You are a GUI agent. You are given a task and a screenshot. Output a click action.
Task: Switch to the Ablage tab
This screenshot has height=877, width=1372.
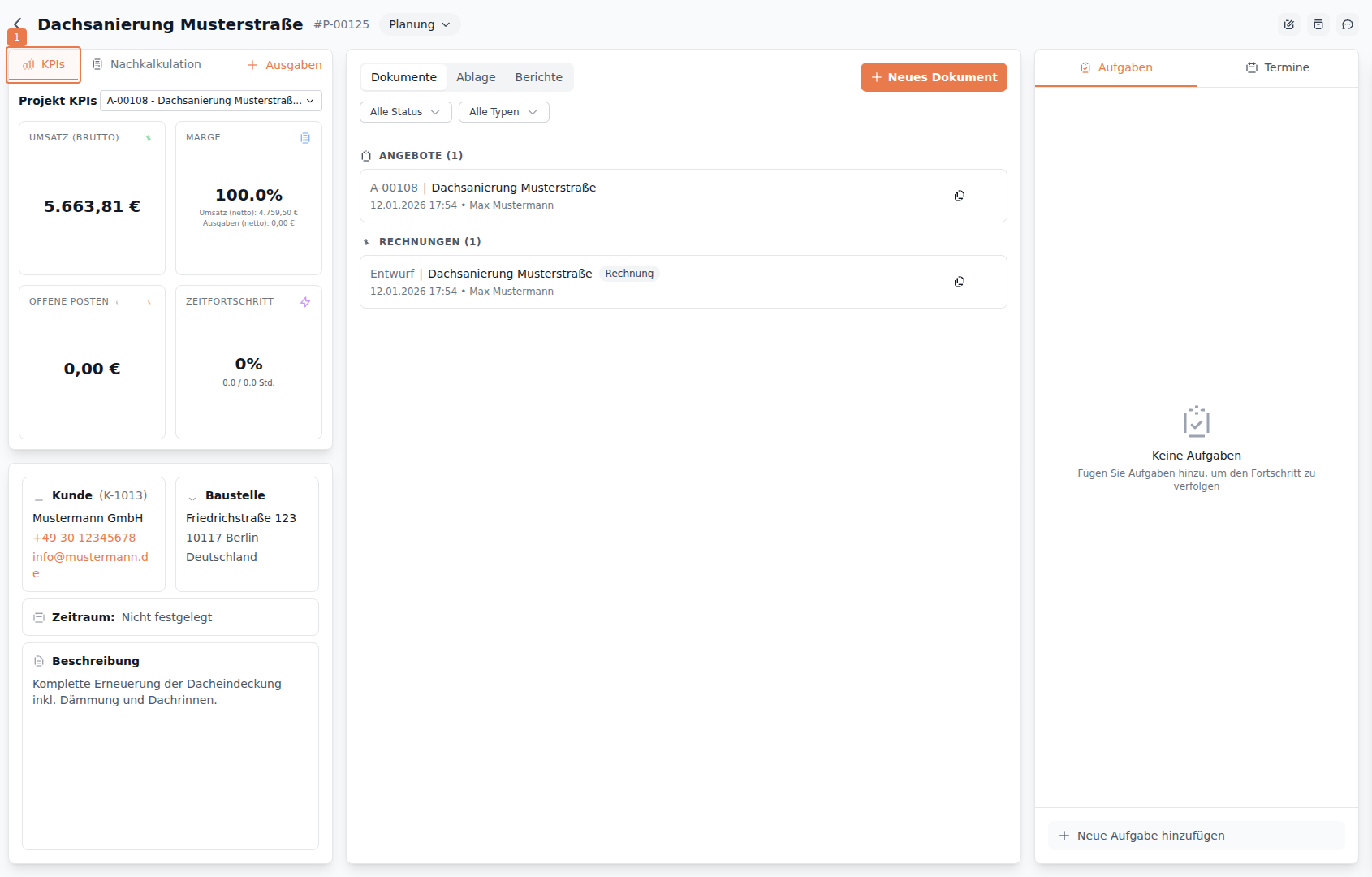[476, 76]
